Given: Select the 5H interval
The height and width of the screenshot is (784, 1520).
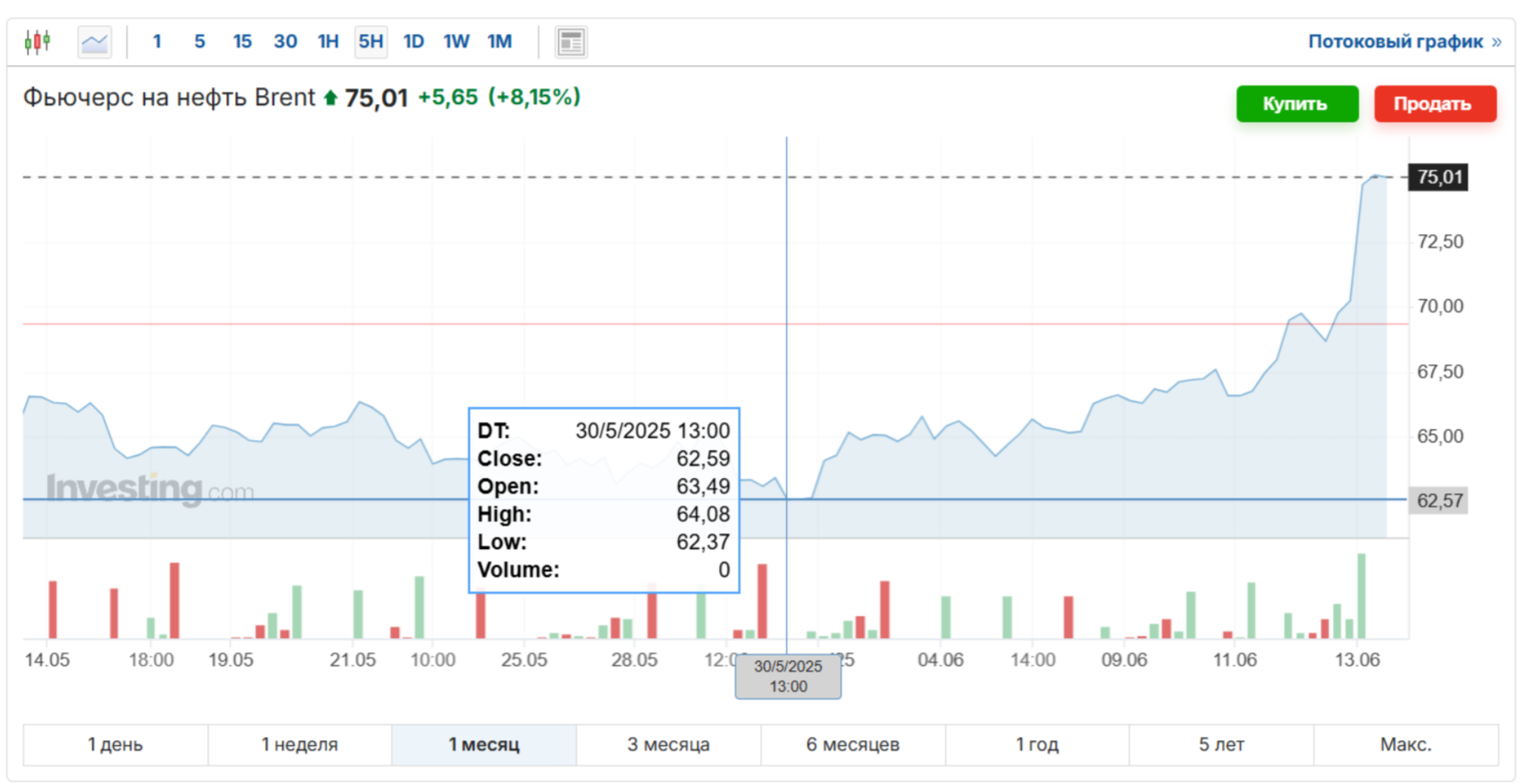Looking at the screenshot, I should [x=370, y=42].
